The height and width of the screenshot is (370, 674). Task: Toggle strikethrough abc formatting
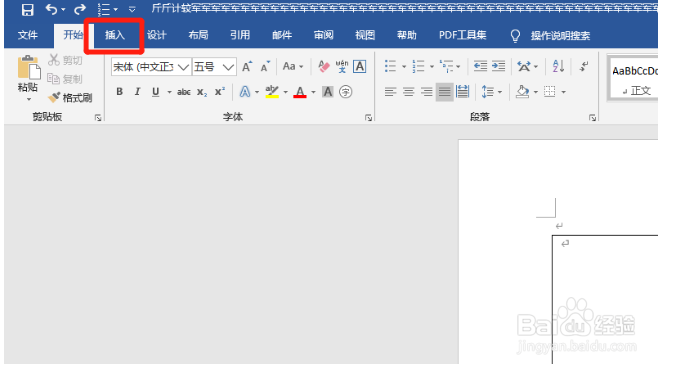pos(184,92)
